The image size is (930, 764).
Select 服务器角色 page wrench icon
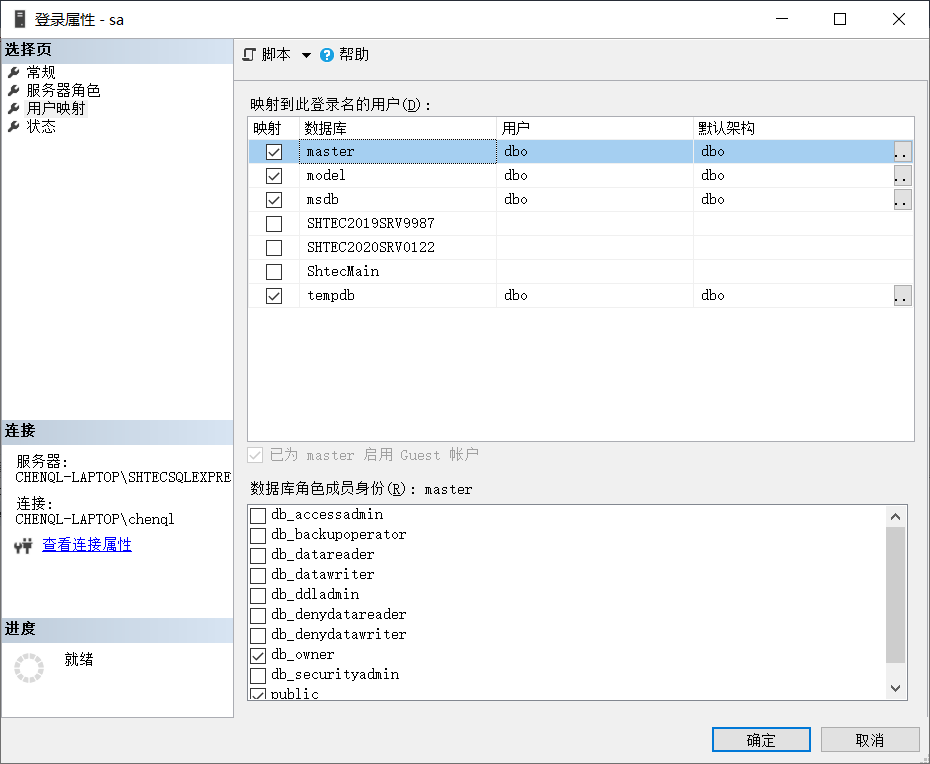click(x=13, y=91)
